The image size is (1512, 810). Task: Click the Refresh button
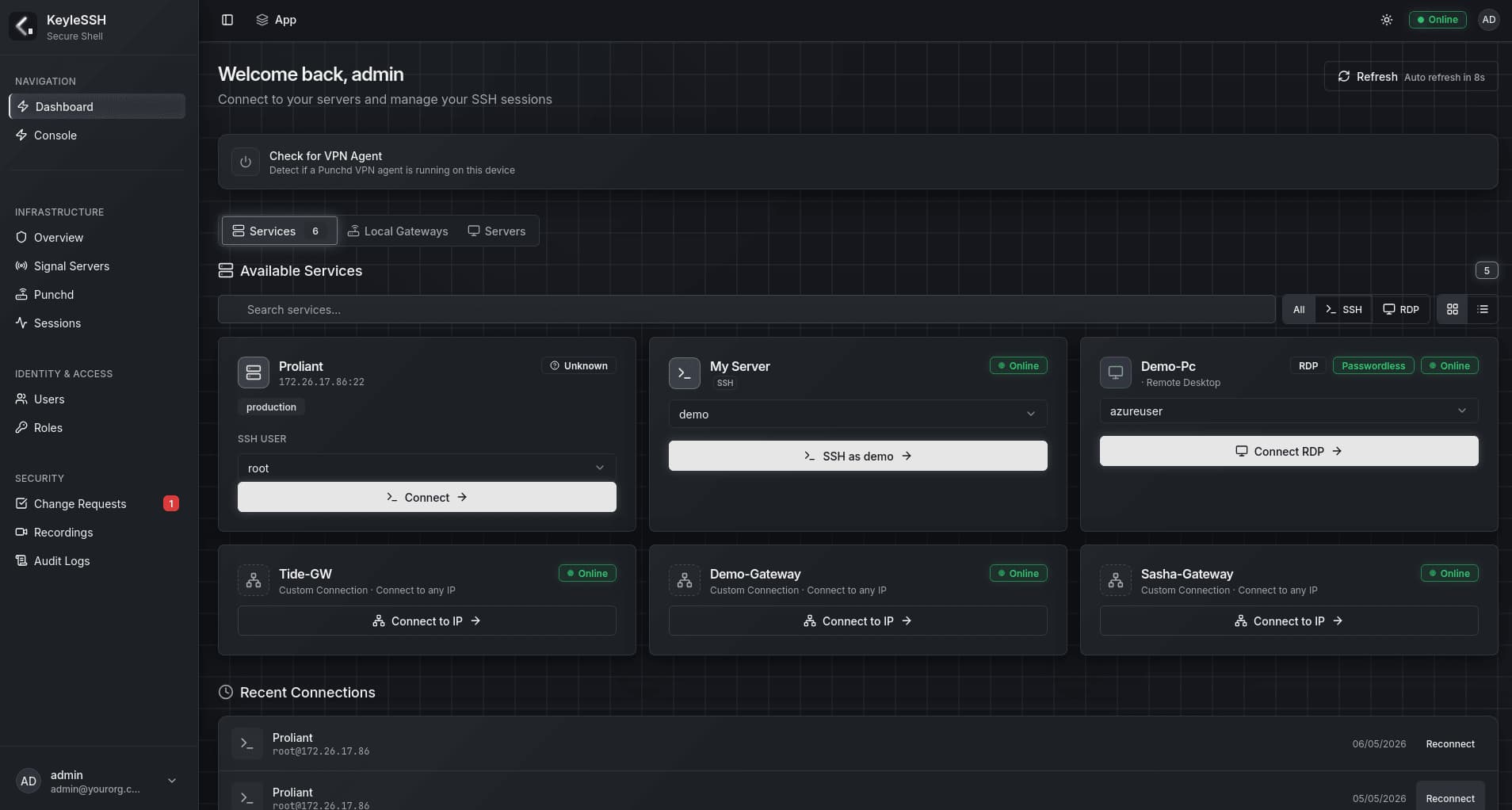[x=1411, y=77]
